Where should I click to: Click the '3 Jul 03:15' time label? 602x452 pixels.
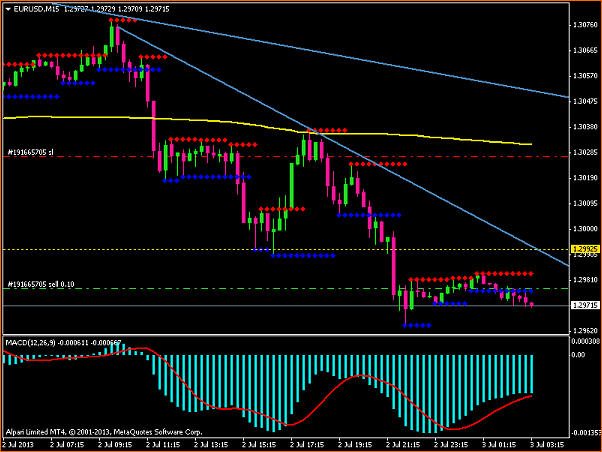[x=547, y=445]
